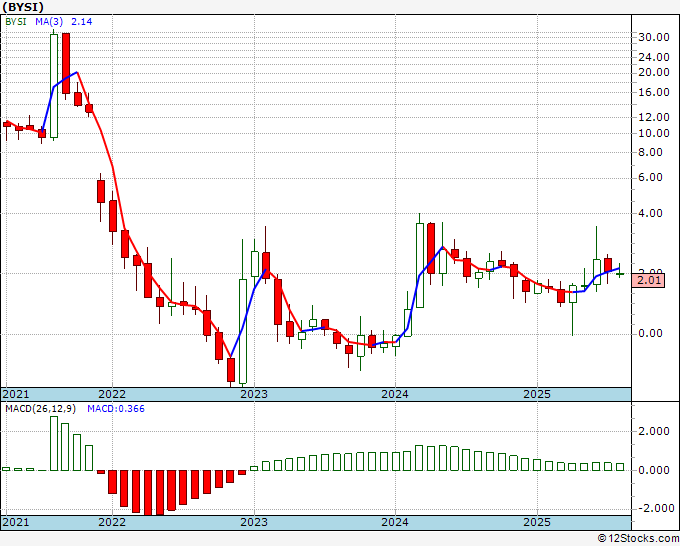Click 2025 on the MACD panel timeline

[537, 522]
